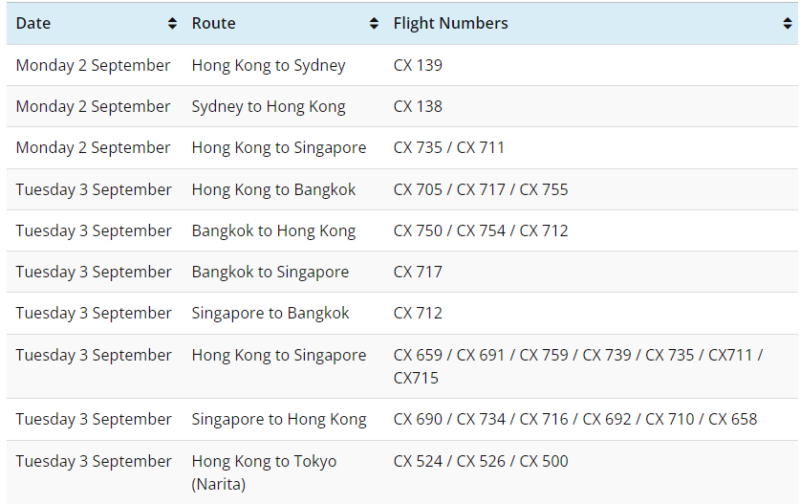Select the Hong Kong to Sydney route cell
The width and height of the screenshot is (800, 504).
coord(268,65)
